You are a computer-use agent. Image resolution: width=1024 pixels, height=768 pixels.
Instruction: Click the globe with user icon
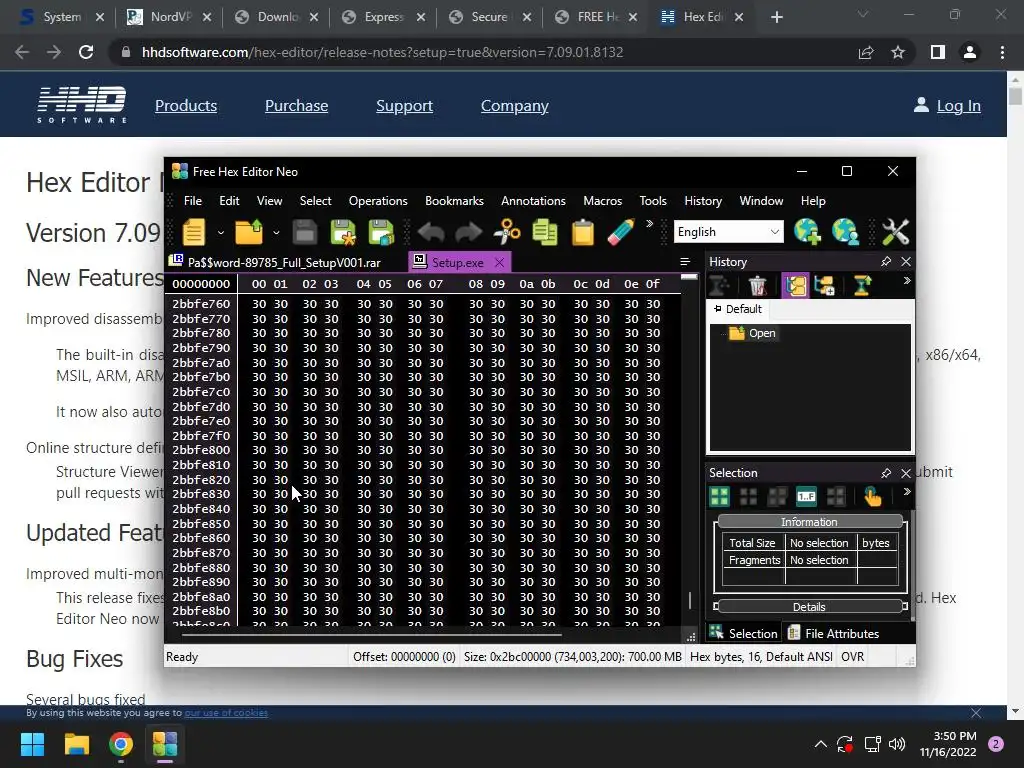(x=845, y=232)
